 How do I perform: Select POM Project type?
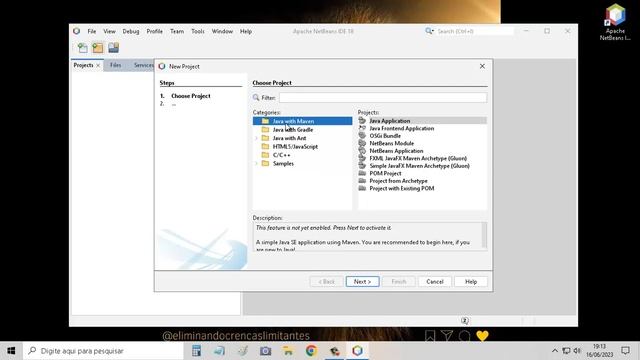[385, 173]
